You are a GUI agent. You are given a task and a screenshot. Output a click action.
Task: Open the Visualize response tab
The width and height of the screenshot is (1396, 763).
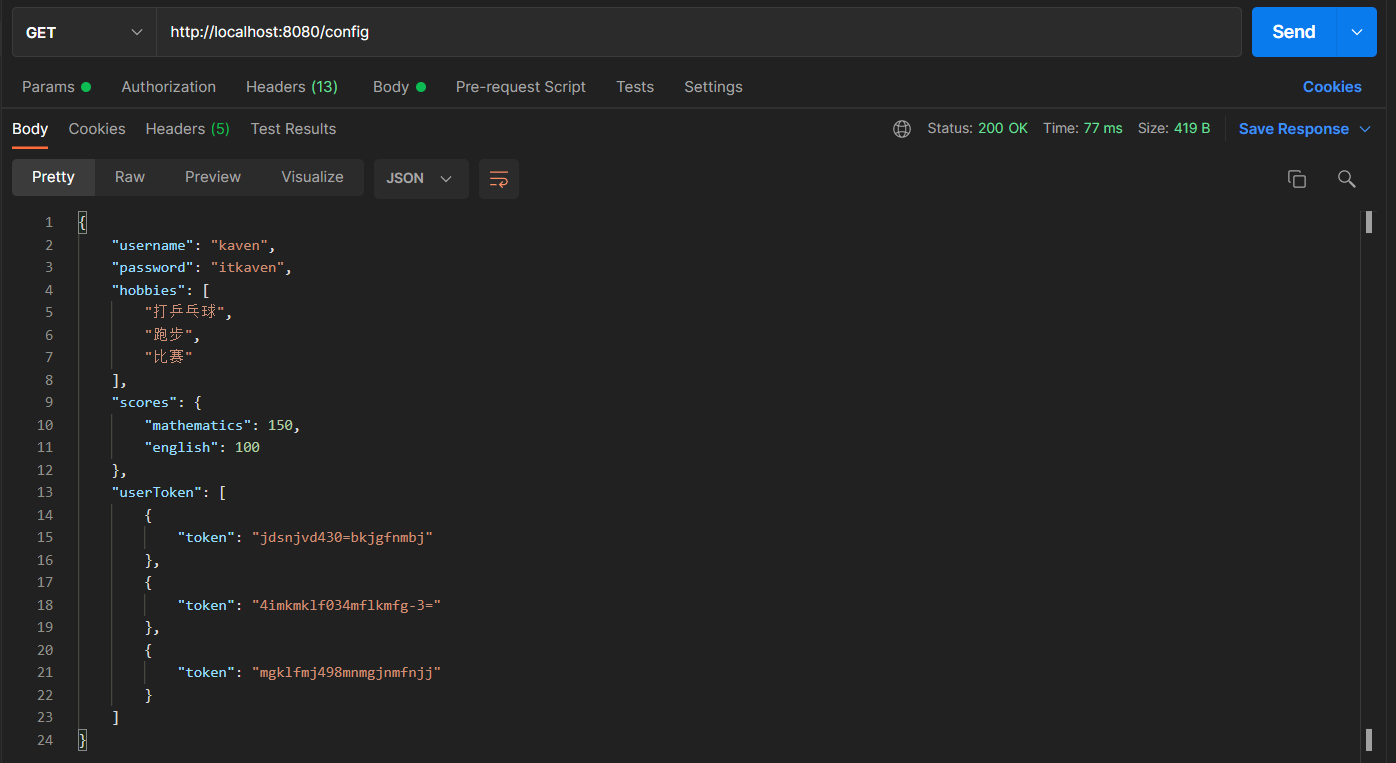(312, 177)
